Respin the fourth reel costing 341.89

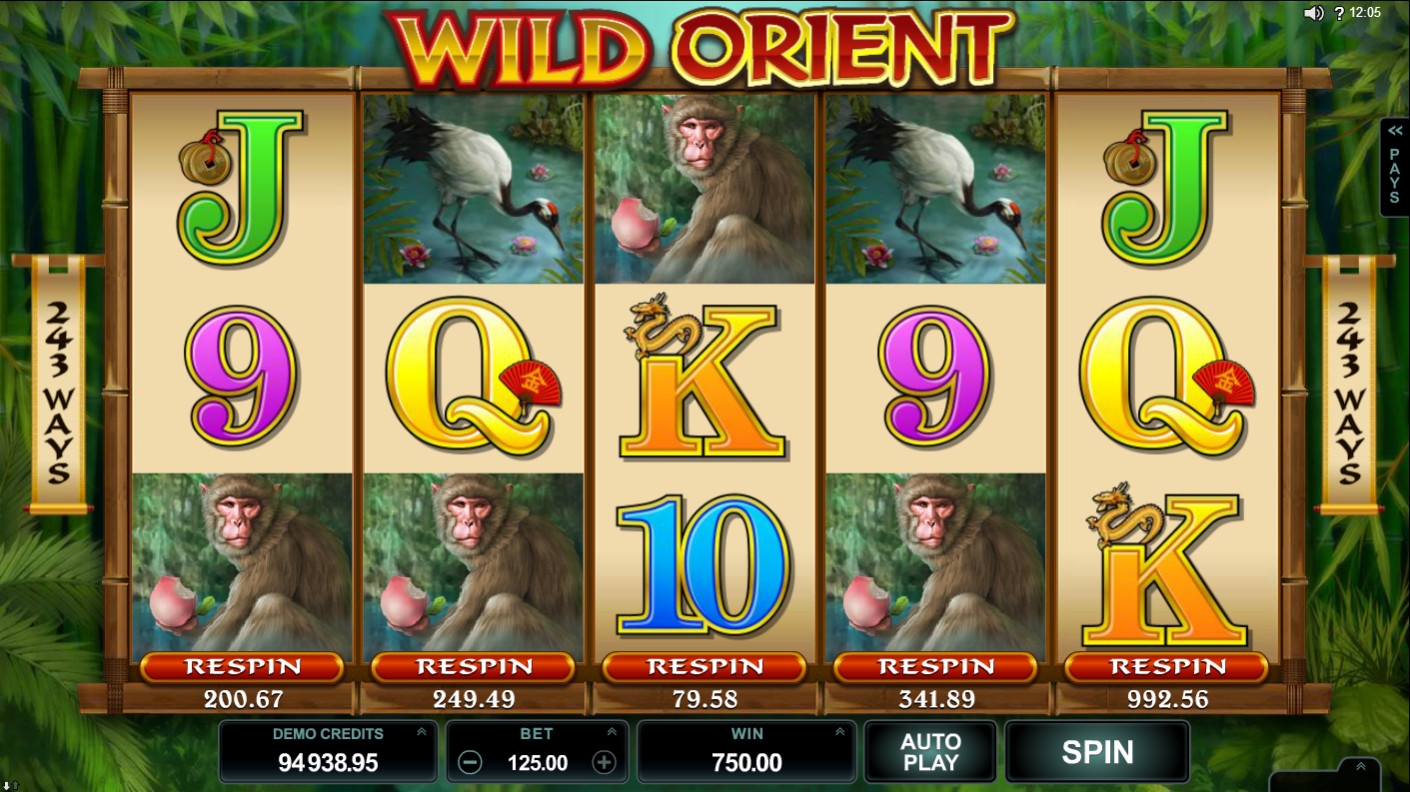point(935,667)
